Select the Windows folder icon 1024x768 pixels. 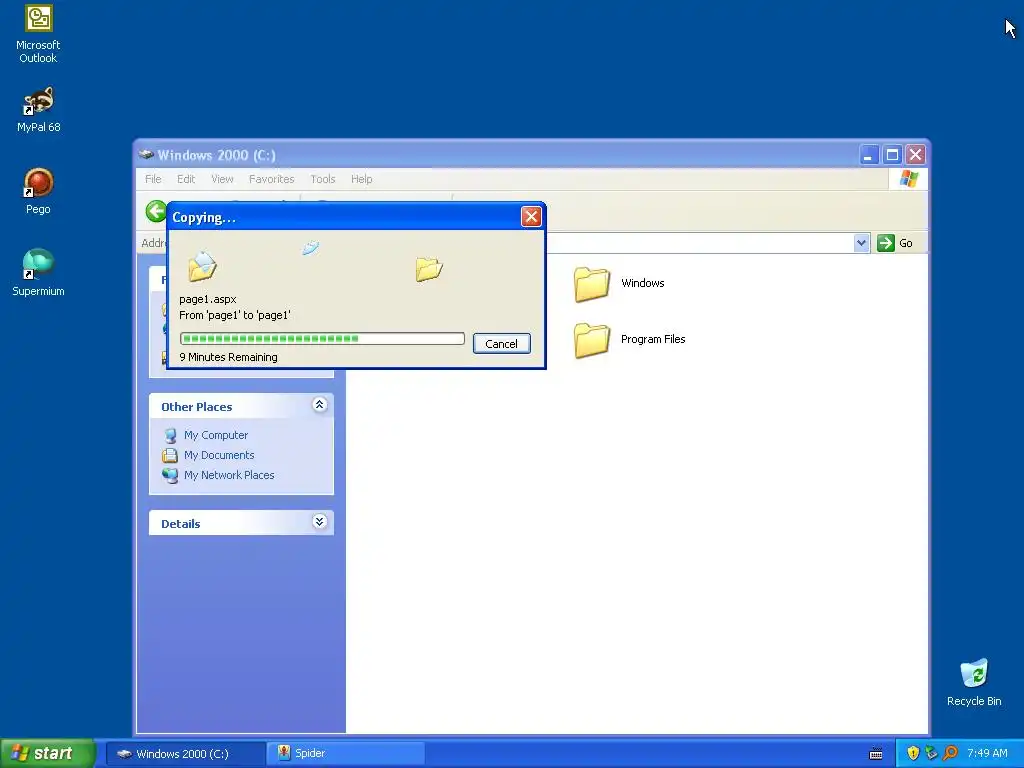pos(592,283)
